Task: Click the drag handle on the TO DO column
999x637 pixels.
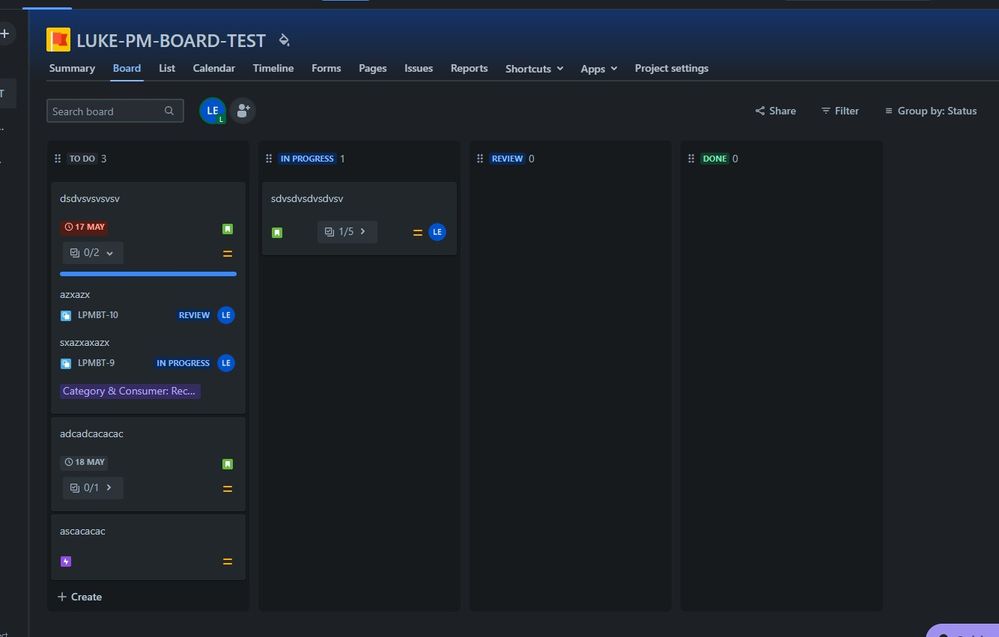Action: pos(58,158)
